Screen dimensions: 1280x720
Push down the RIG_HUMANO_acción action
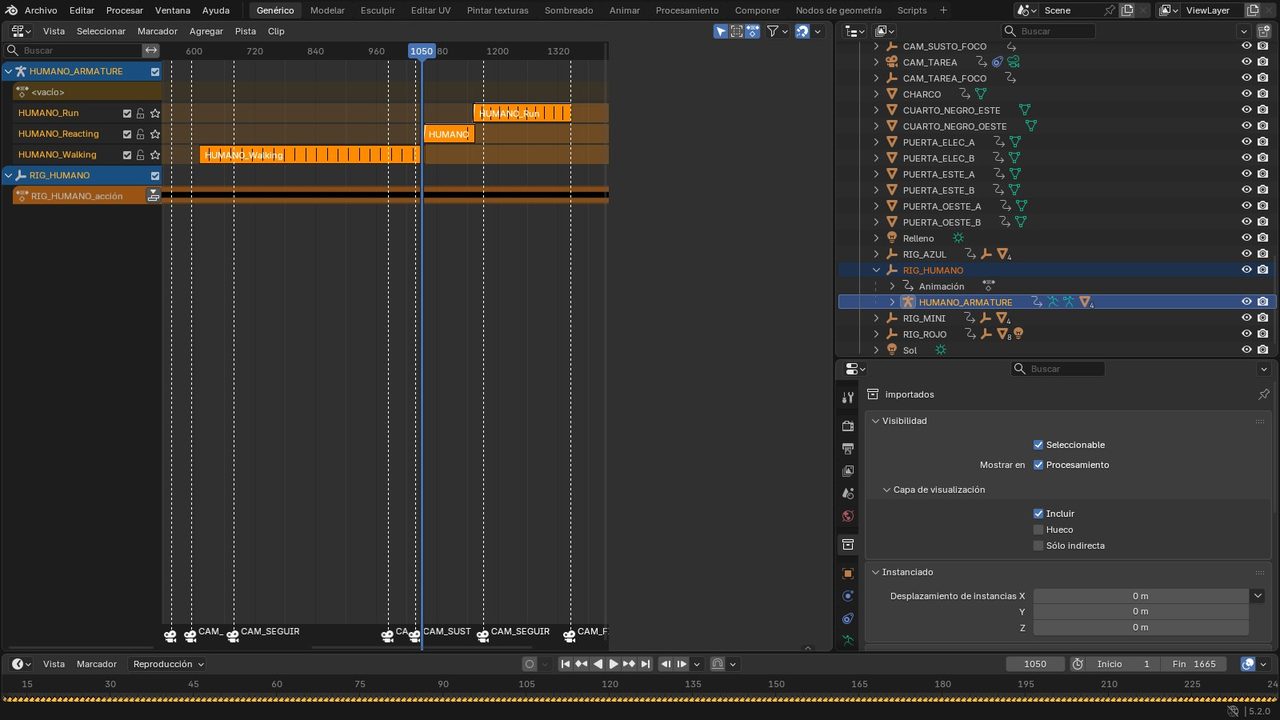pos(154,196)
